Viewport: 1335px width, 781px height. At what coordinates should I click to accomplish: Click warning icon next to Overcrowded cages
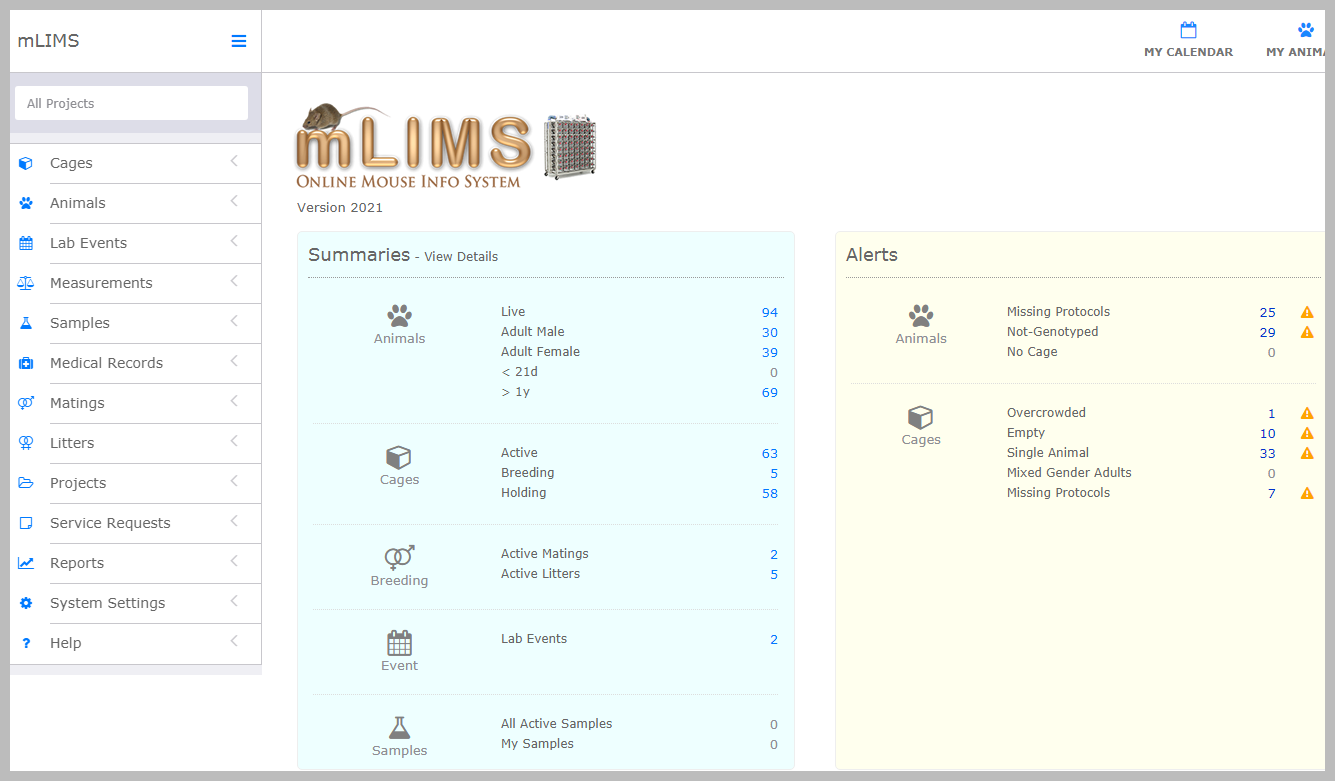click(1306, 413)
